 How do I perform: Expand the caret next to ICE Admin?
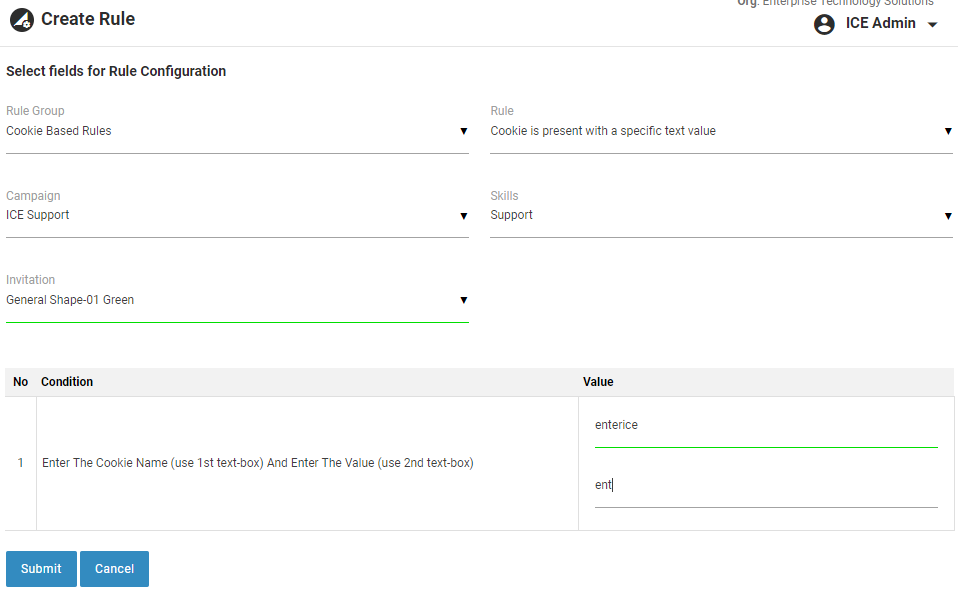(x=933, y=25)
